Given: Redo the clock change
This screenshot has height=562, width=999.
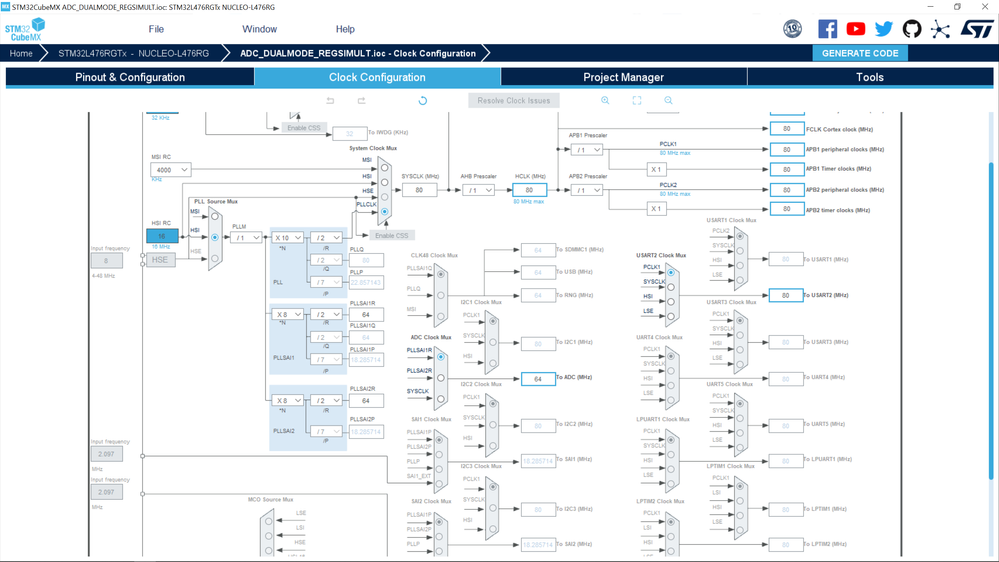Looking at the screenshot, I should [361, 101].
